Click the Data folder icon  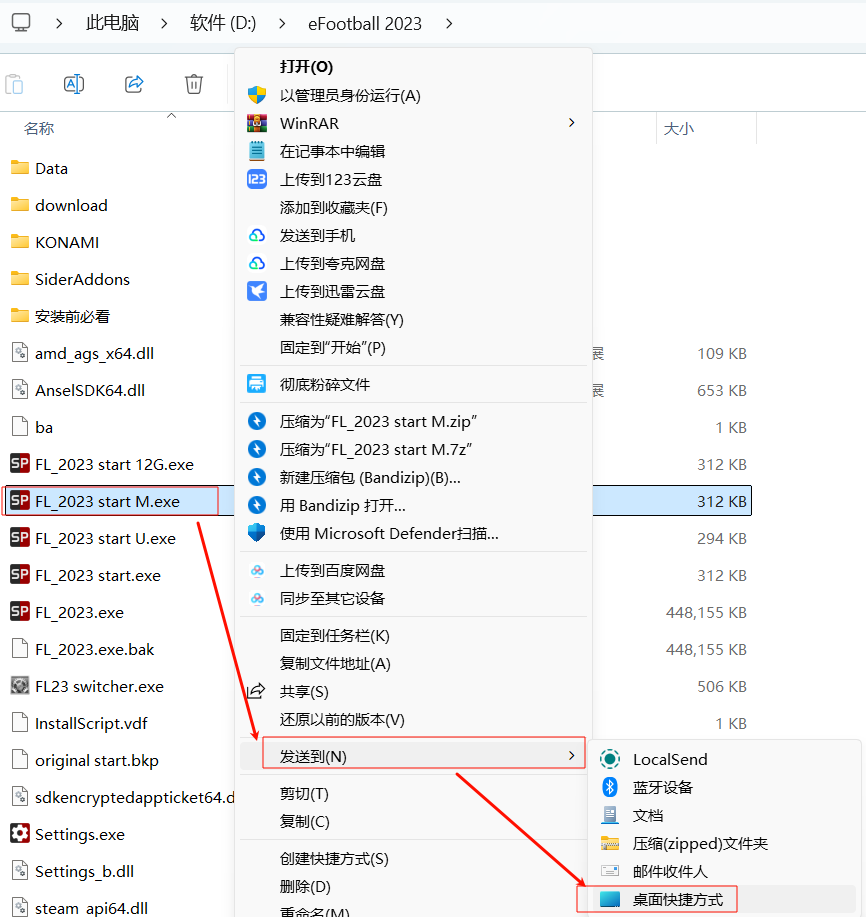coord(20,168)
